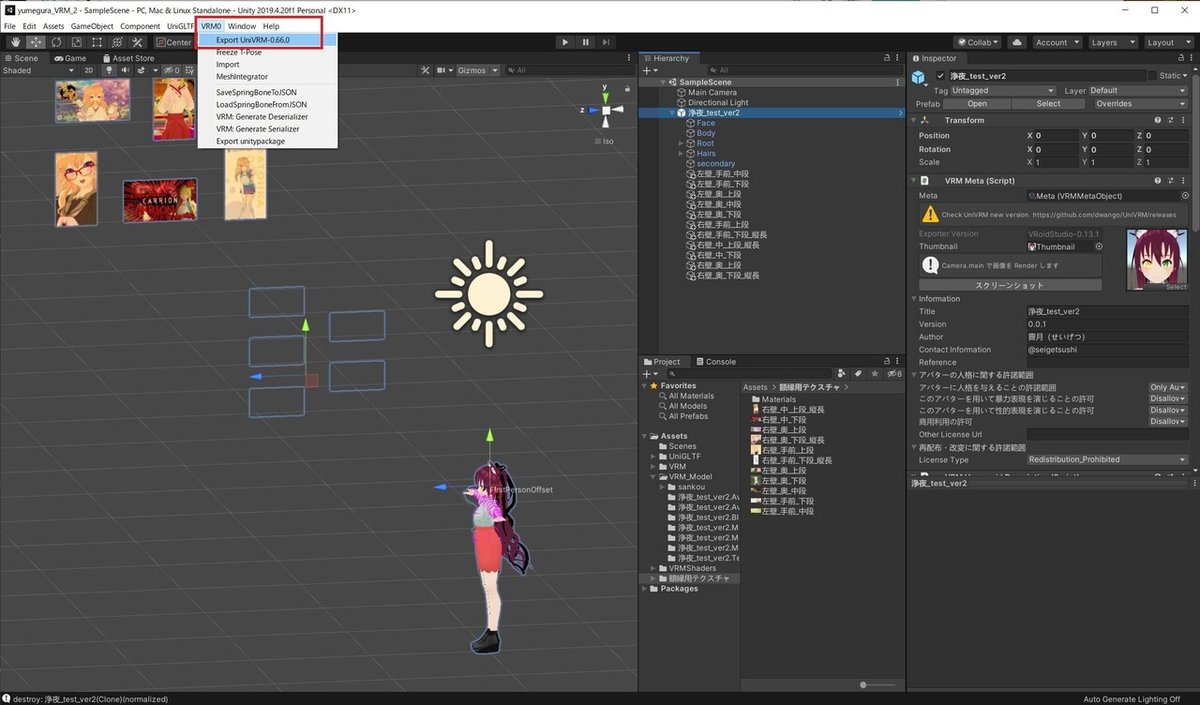Screen dimensions: 1200x705
Task: Toggle hidden packages visibility in Project
Action: pos(894,373)
